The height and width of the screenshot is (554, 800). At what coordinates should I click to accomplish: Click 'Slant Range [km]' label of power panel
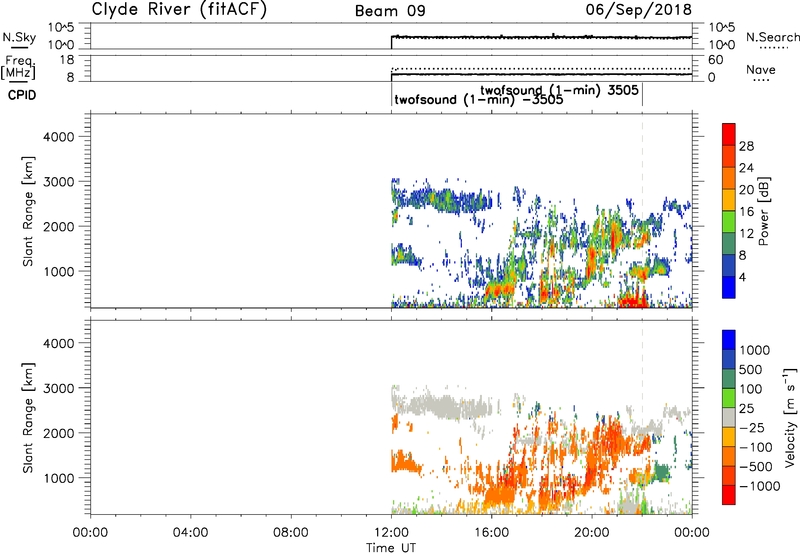tap(28, 212)
